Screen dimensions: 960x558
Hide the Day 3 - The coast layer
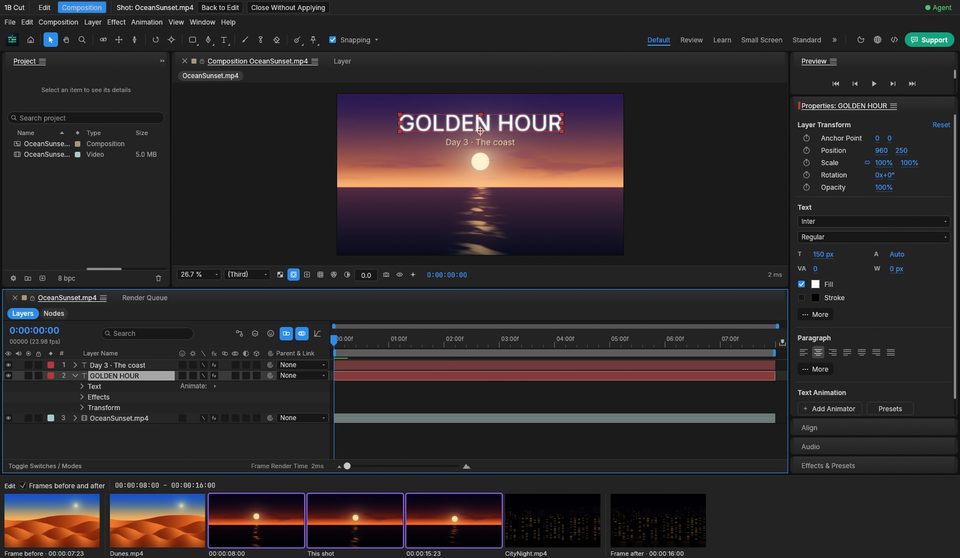pyautogui.click(x=8, y=365)
